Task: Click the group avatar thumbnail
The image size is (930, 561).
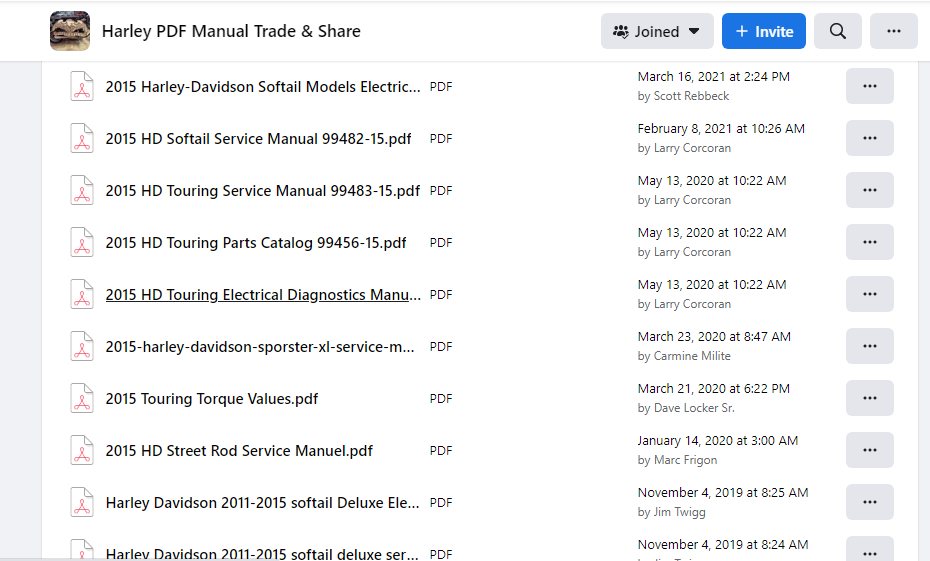Action: click(70, 31)
